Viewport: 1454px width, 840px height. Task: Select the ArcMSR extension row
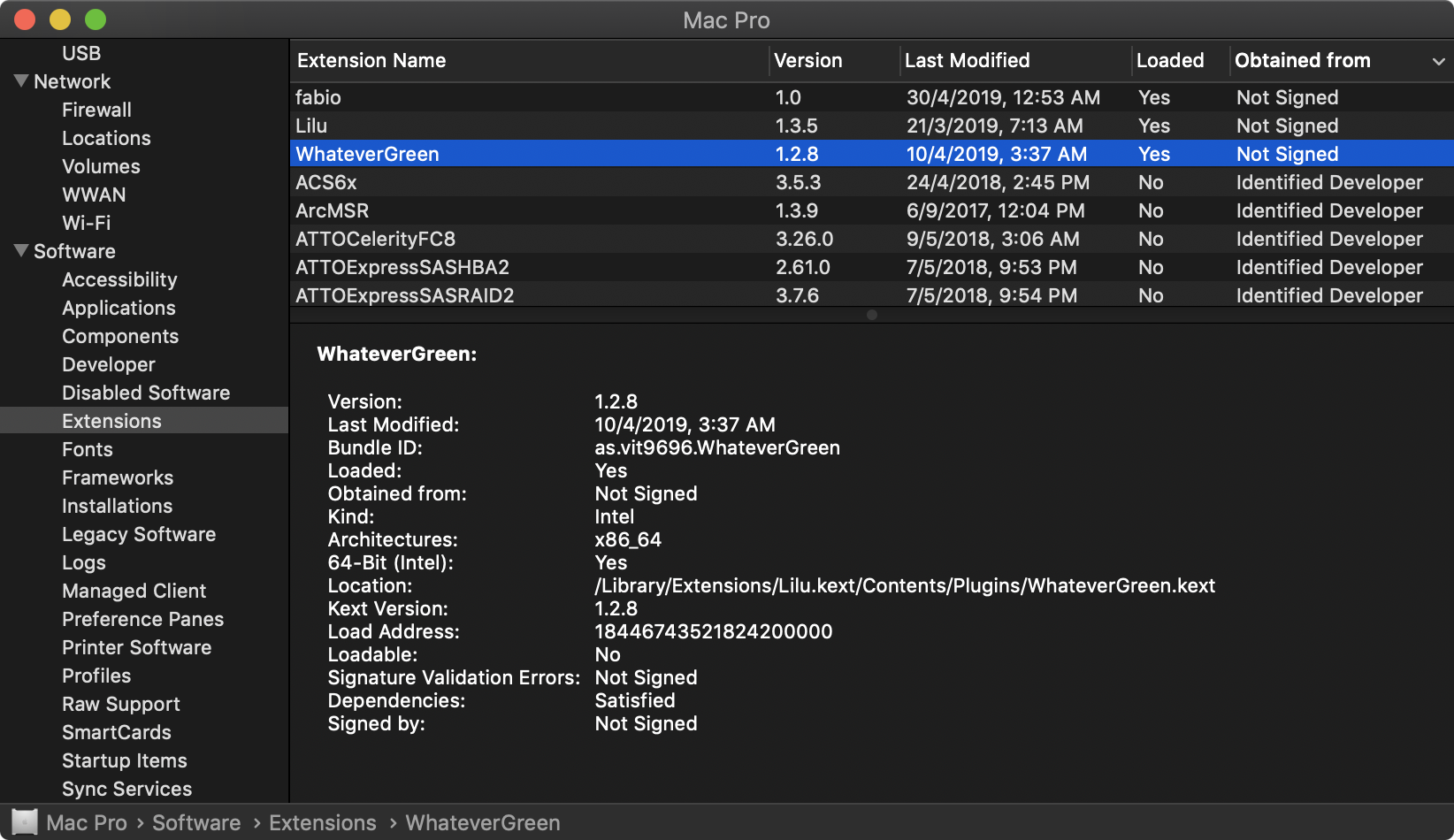[872, 210]
